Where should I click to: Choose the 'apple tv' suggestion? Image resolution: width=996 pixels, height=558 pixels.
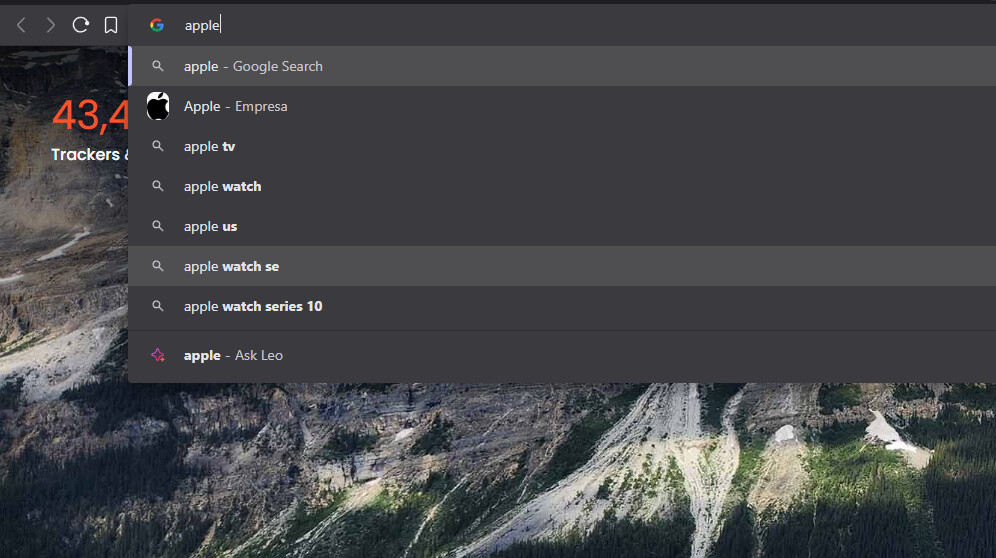pos(562,146)
